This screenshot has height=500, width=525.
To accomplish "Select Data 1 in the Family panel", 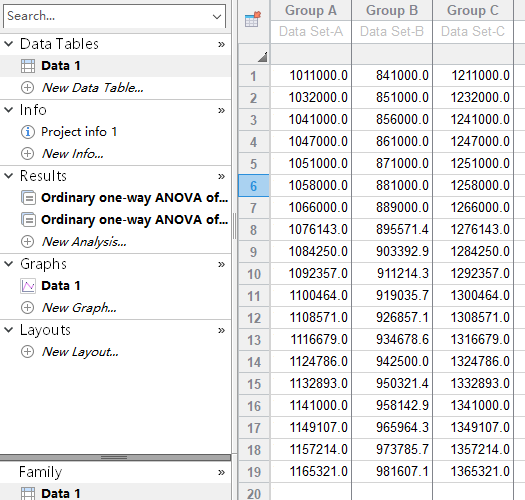I will pos(61,493).
